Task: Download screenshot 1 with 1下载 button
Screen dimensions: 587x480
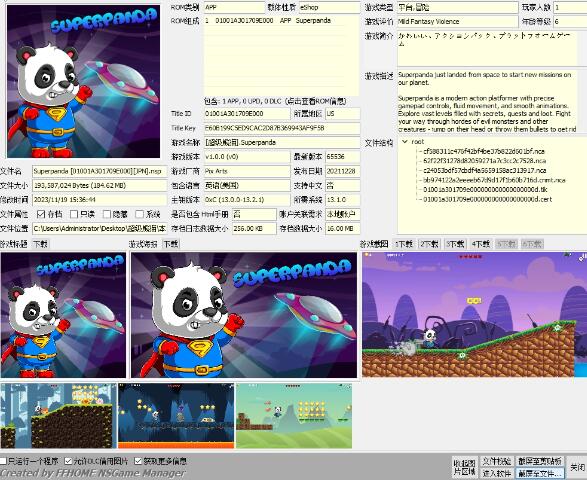Action: [x=404, y=244]
